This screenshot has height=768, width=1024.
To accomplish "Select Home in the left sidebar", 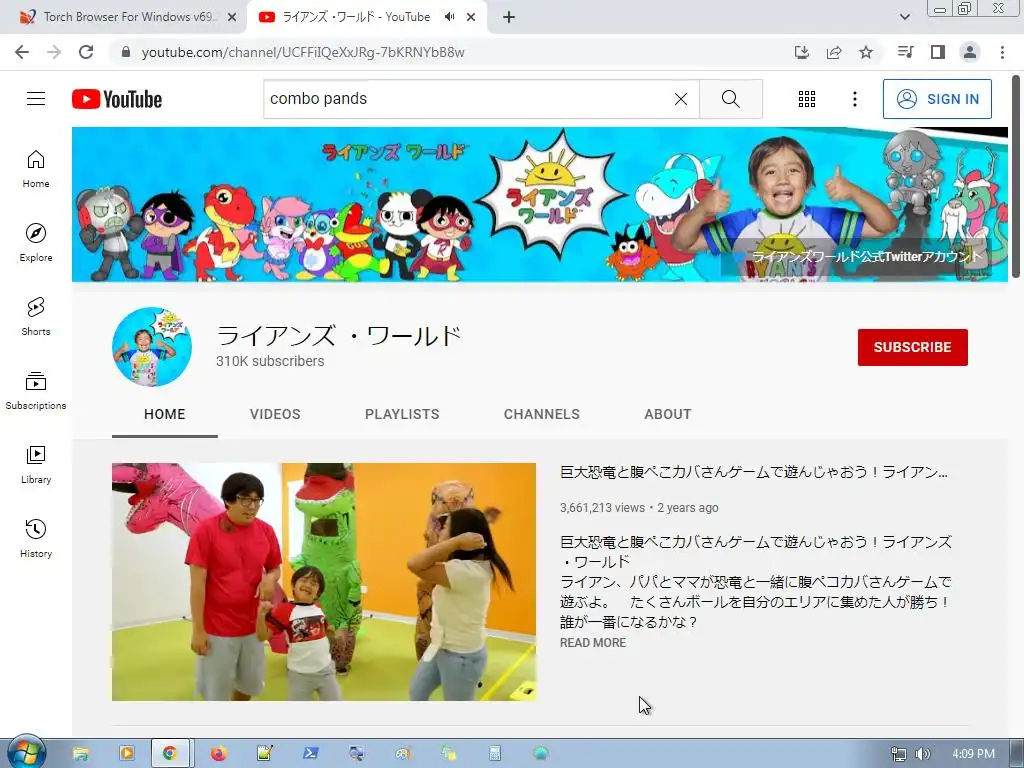I will coord(36,169).
